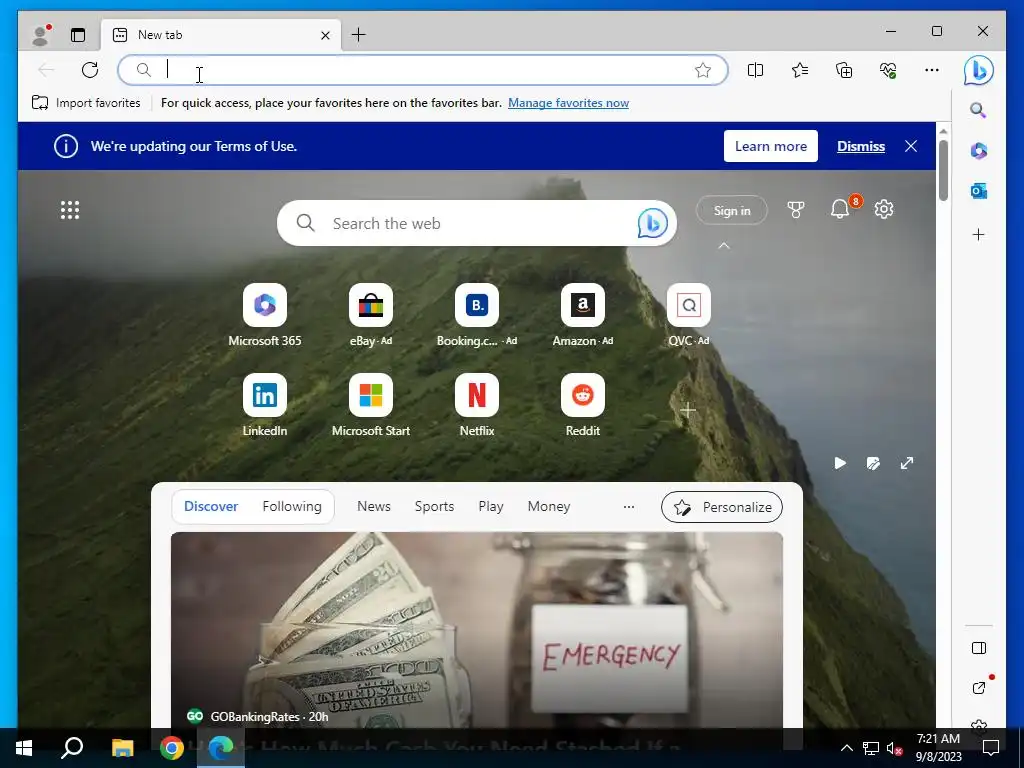The width and height of the screenshot is (1024, 768).
Task: Add this page to favorites star
Action: coord(703,70)
